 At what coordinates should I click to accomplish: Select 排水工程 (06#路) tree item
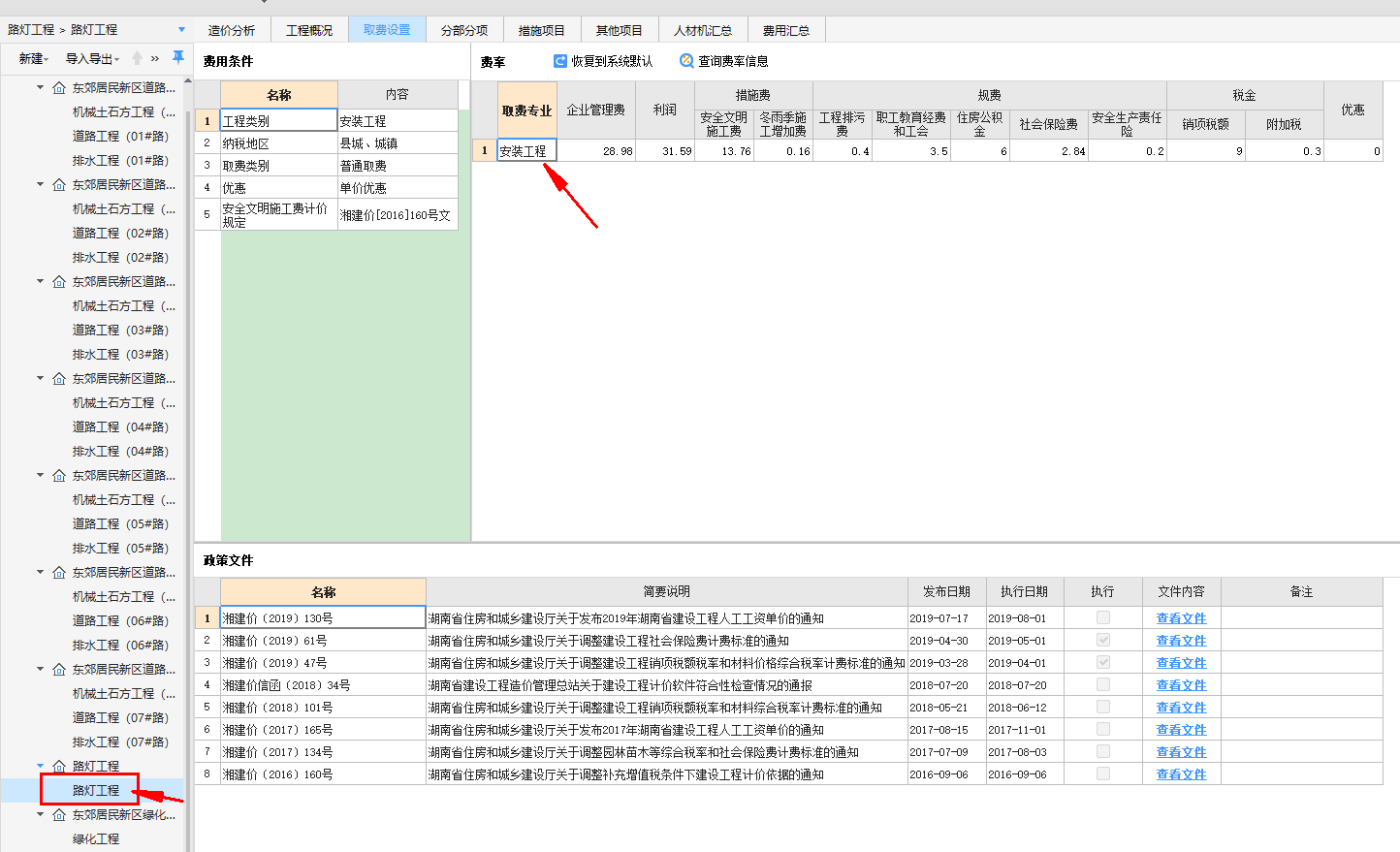[120, 646]
